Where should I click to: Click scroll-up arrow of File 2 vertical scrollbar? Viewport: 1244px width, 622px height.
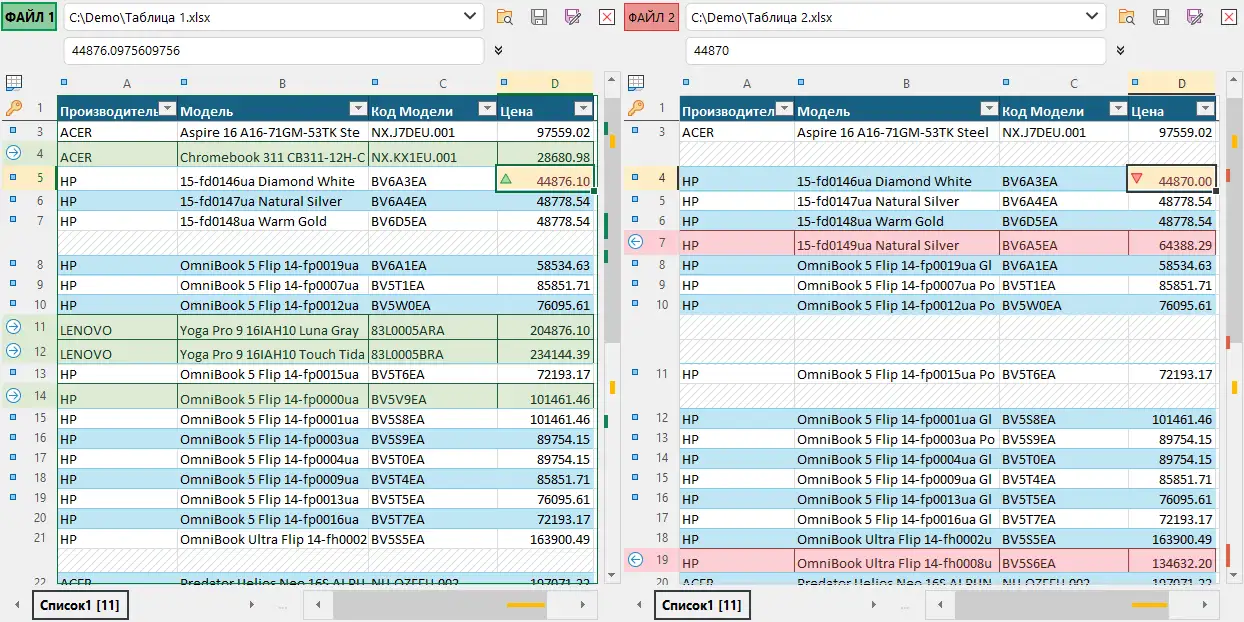coord(1233,83)
